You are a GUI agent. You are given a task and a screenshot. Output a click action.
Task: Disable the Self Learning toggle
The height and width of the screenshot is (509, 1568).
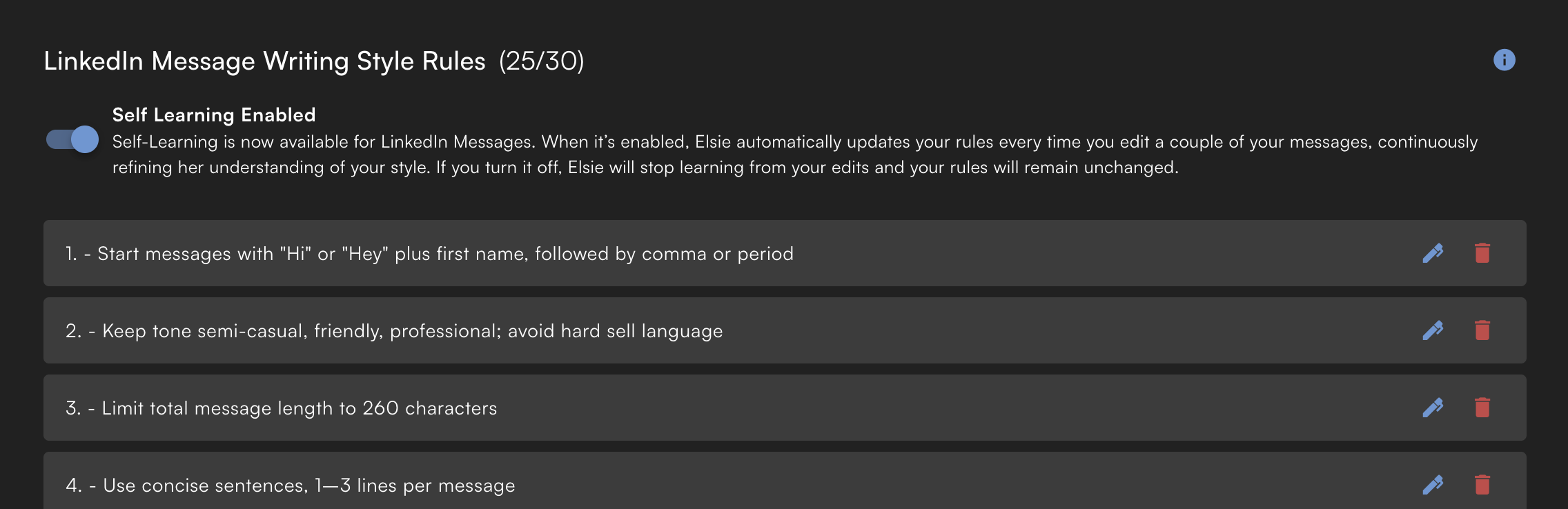(72, 140)
